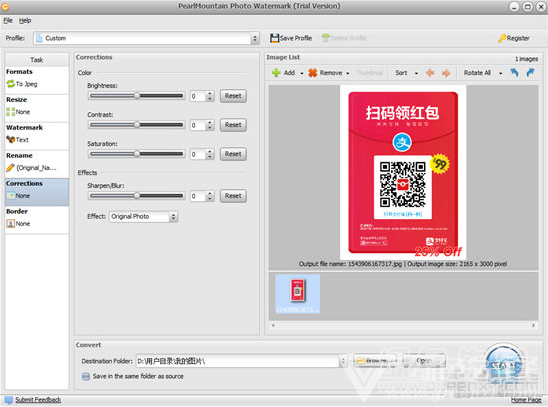Open the Home Page link
548x407 pixels.
point(526,400)
